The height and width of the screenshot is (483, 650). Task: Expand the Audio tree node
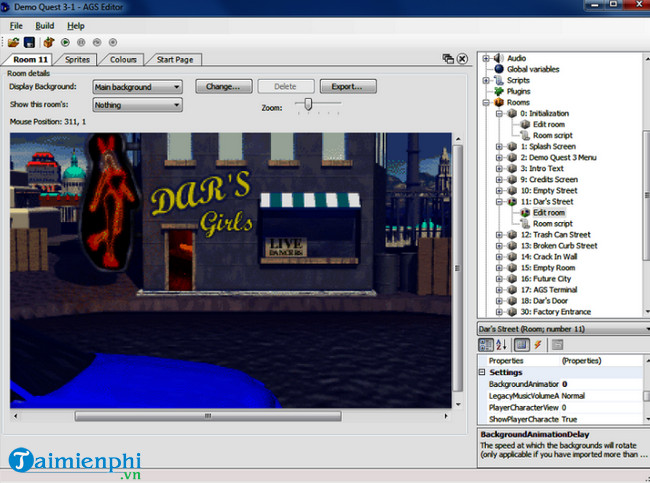click(x=486, y=58)
